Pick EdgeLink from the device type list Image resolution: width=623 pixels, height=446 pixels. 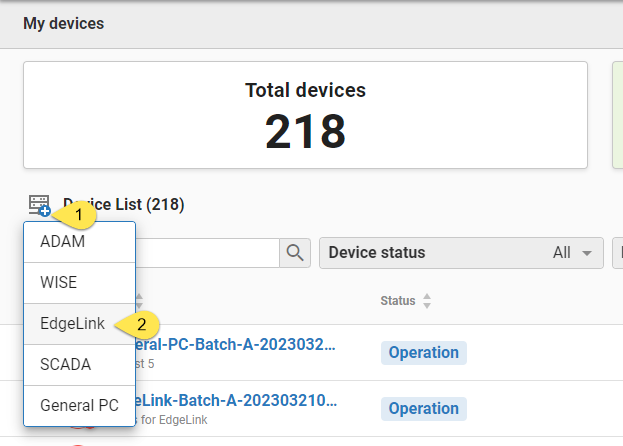tap(72, 324)
